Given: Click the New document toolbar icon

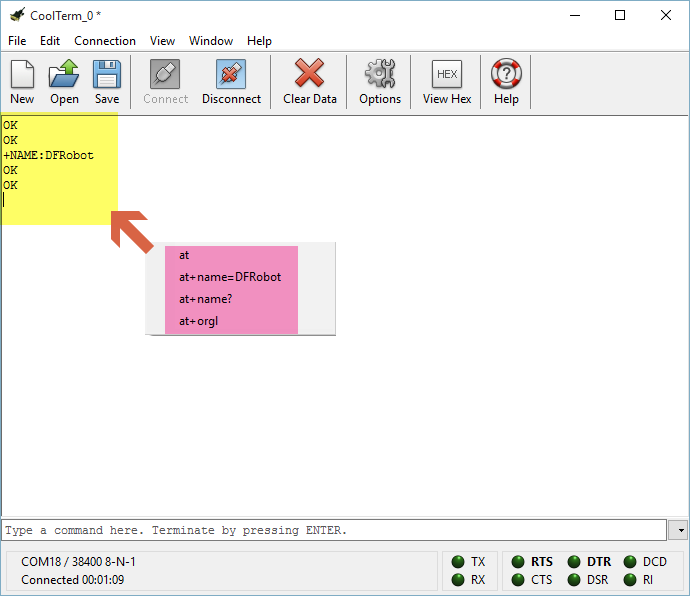Looking at the screenshot, I should coord(22,74).
